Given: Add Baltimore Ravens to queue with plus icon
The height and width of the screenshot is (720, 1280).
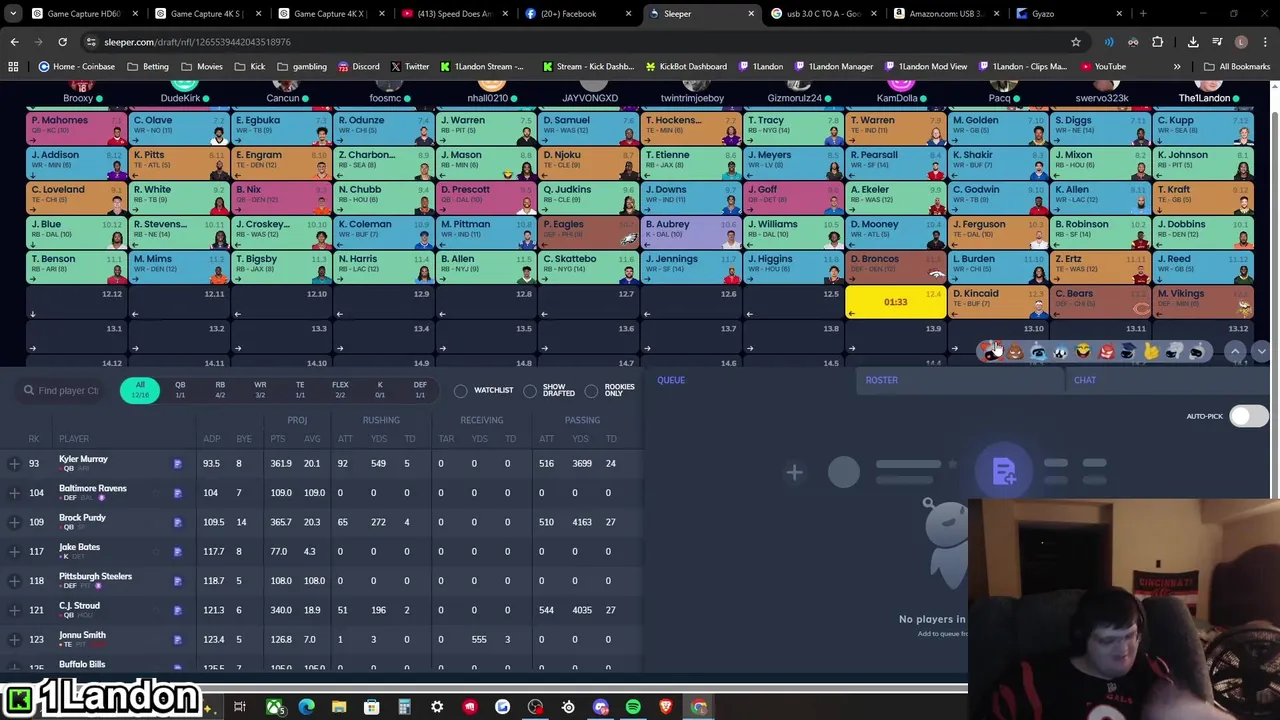Looking at the screenshot, I should [x=14, y=493].
